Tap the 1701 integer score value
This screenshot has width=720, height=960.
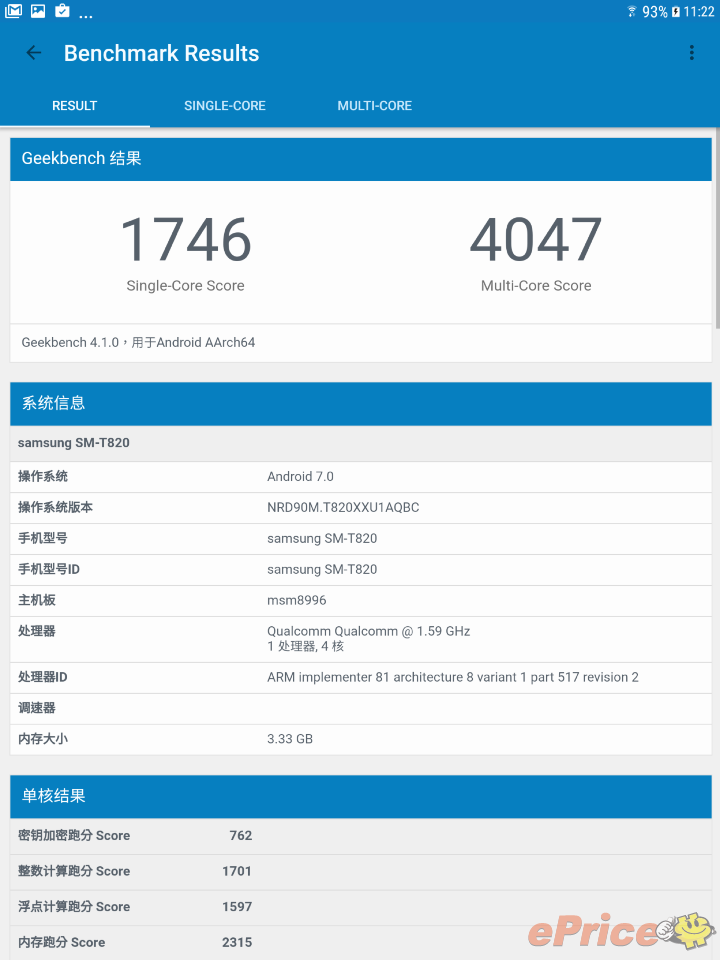point(237,871)
